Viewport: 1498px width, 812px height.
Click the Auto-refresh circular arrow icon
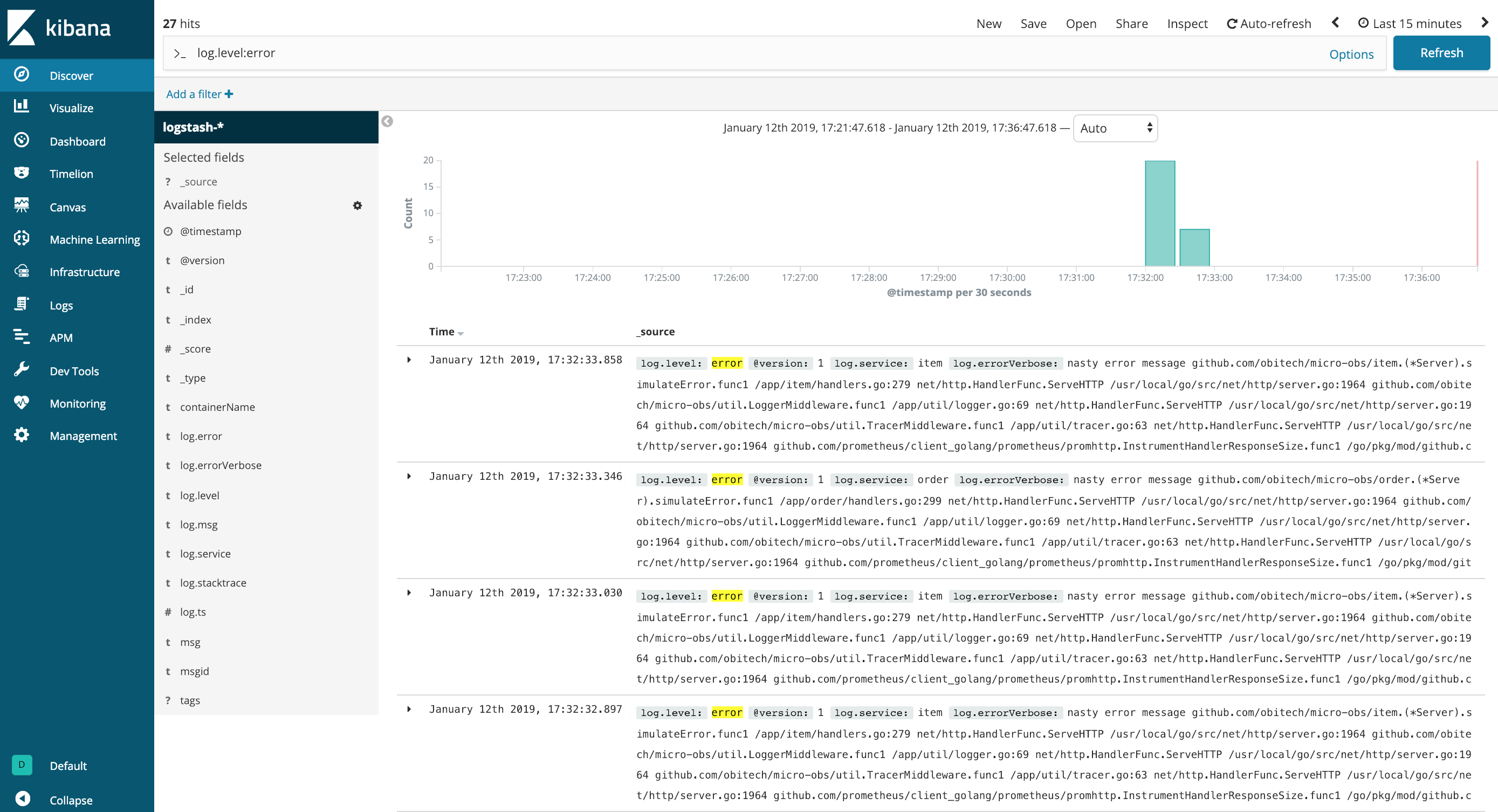coord(1231,24)
